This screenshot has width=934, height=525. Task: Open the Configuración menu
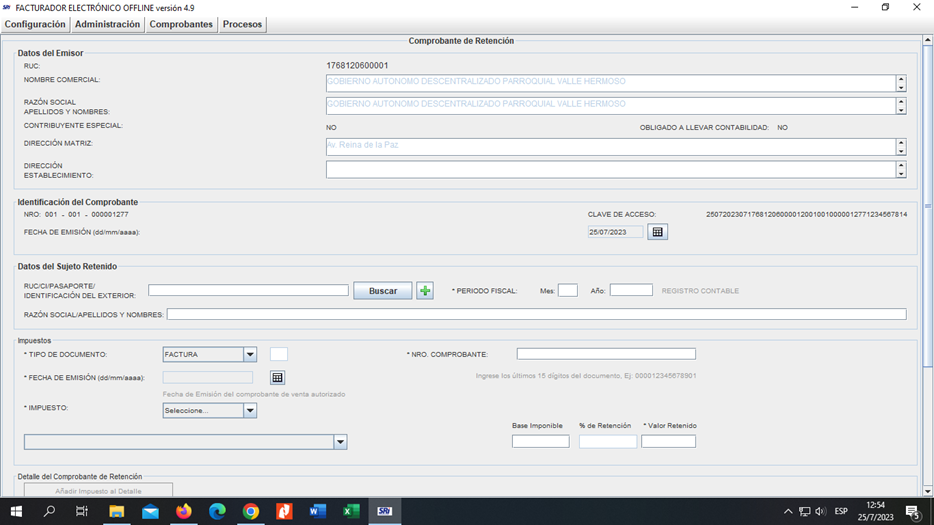point(35,24)
